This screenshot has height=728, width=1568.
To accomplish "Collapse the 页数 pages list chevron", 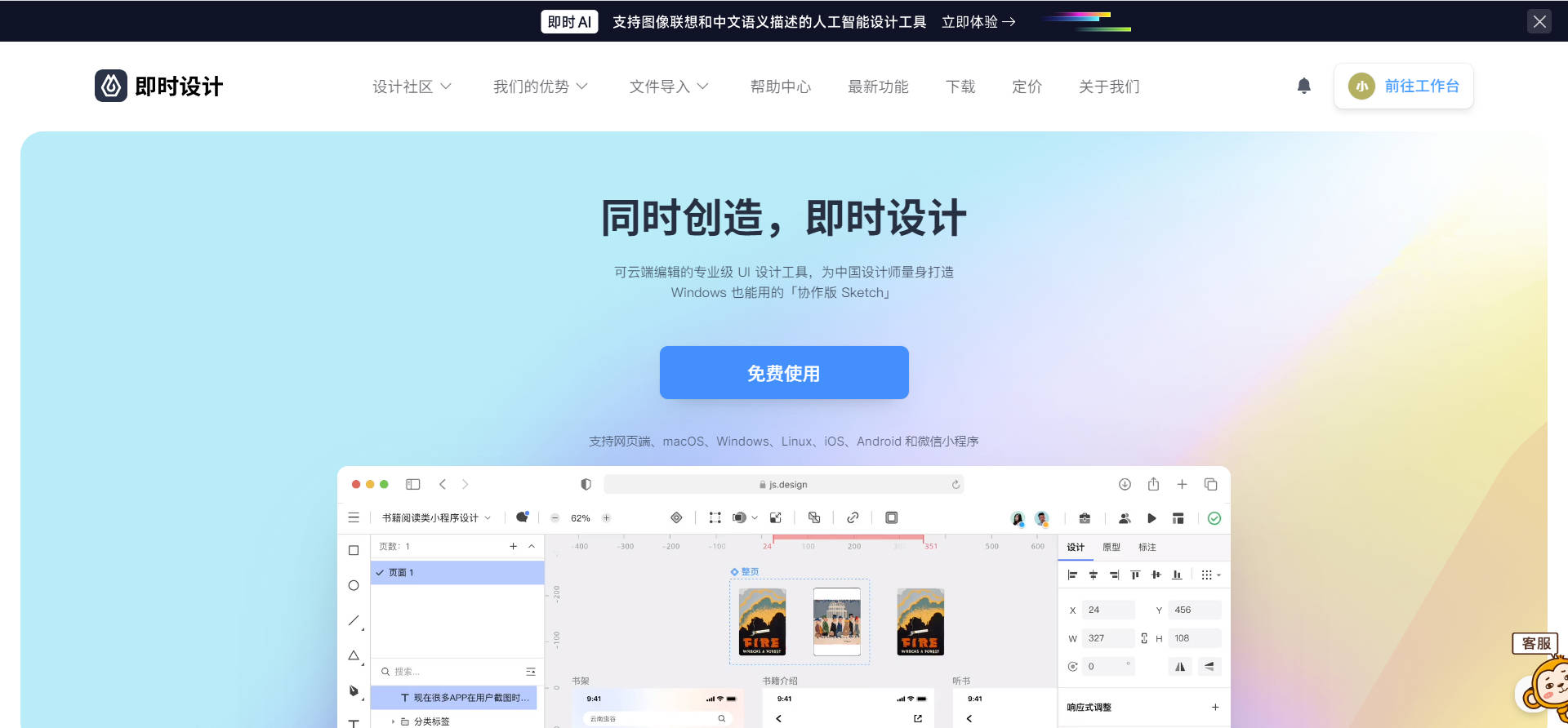I will pos(532,546).
